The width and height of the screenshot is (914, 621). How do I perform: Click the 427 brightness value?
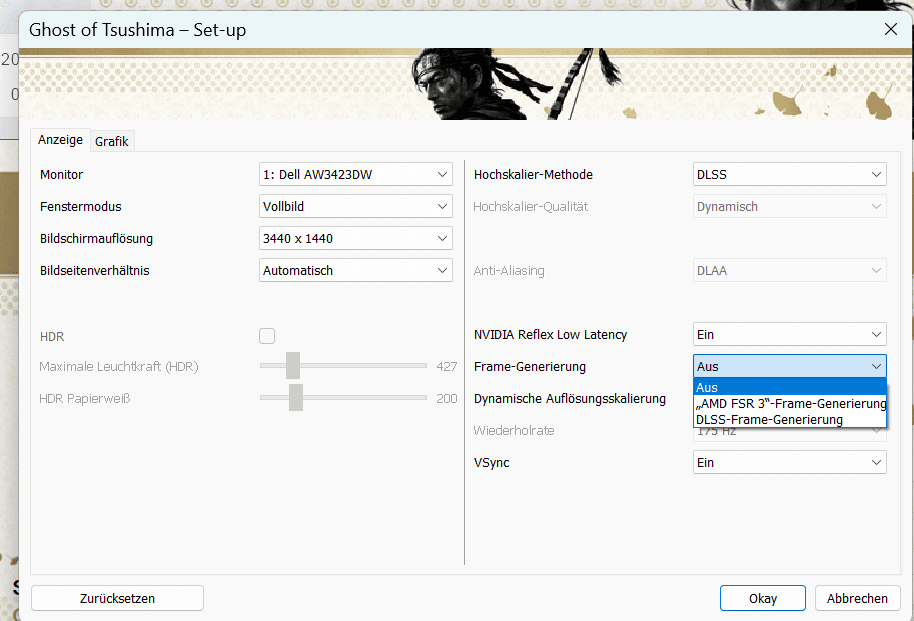click(x=447, y=366)
